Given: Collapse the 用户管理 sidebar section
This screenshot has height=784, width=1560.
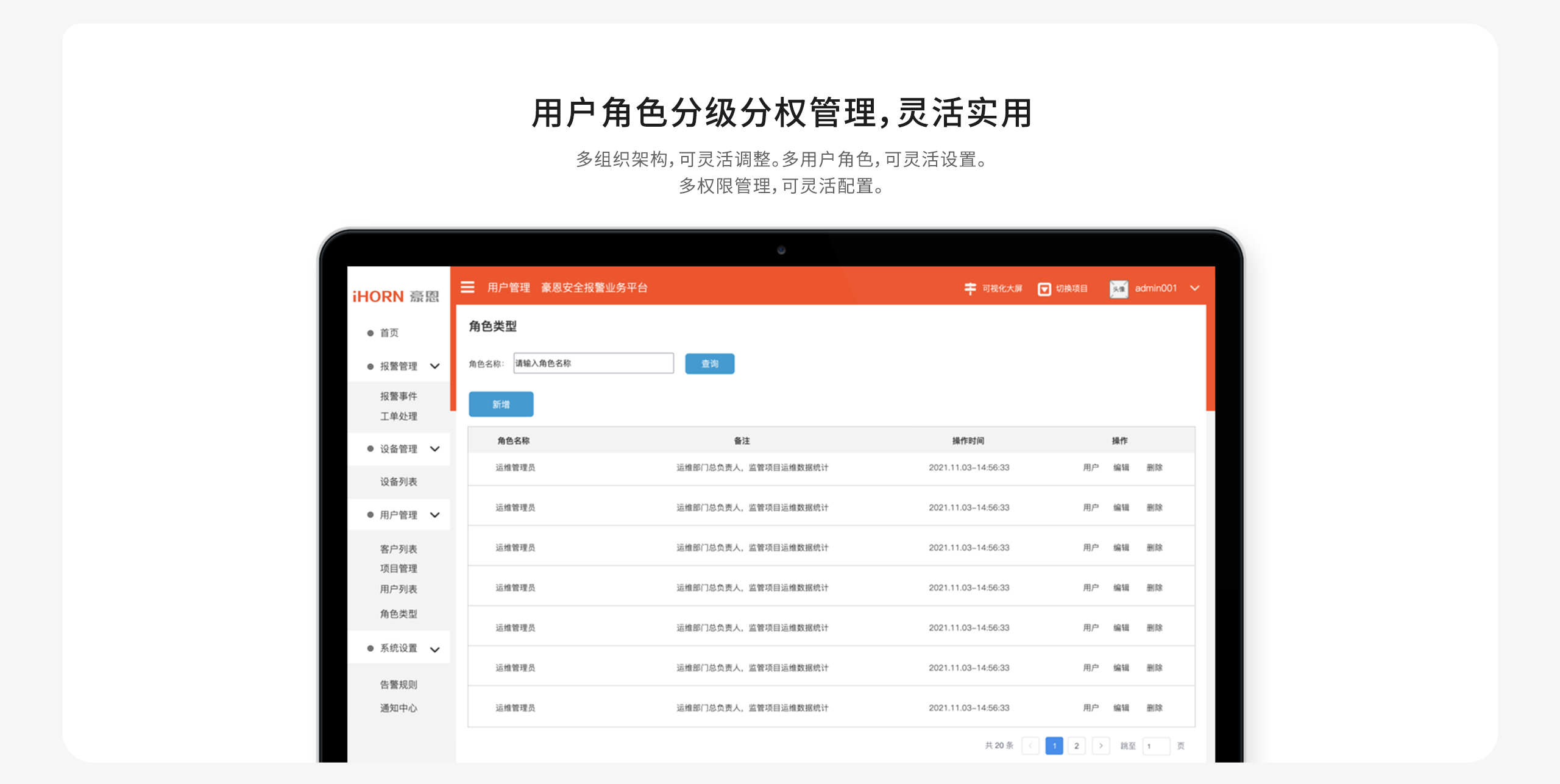Looking at the screenshot, I should [x=434, y=515].
